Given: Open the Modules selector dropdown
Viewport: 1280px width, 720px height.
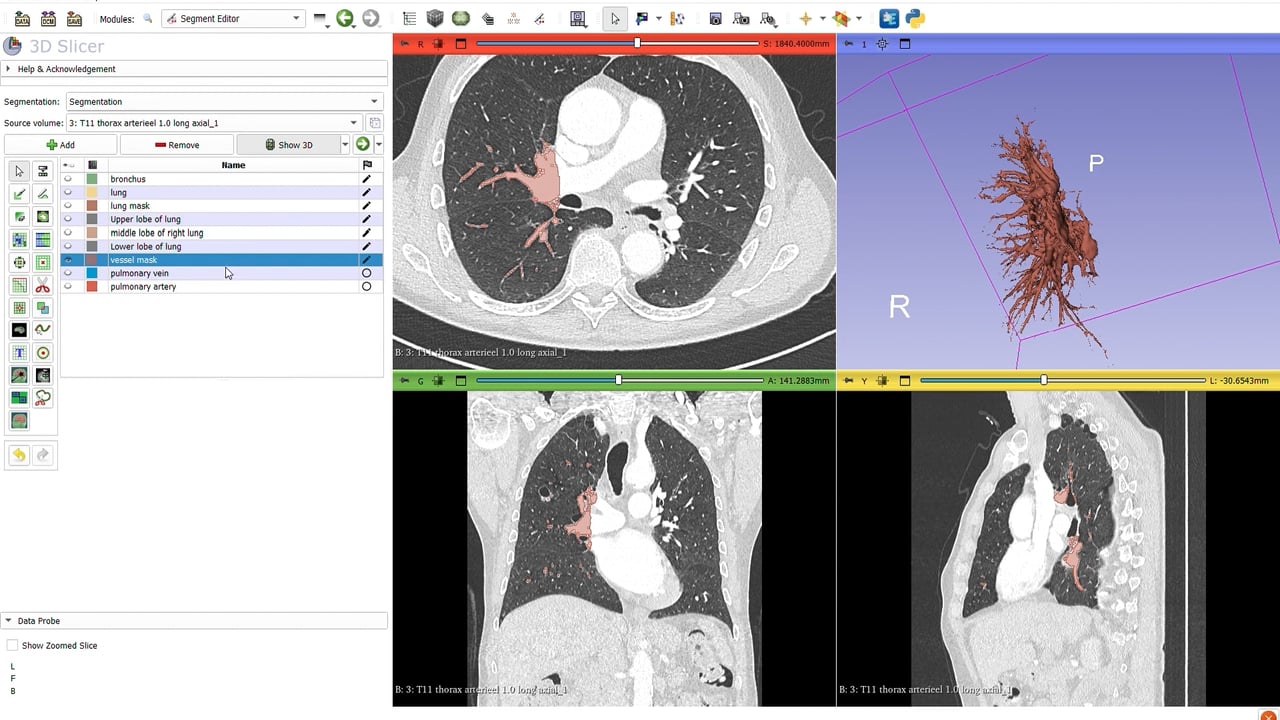Looking at the screenshot, I should [232, 18].
